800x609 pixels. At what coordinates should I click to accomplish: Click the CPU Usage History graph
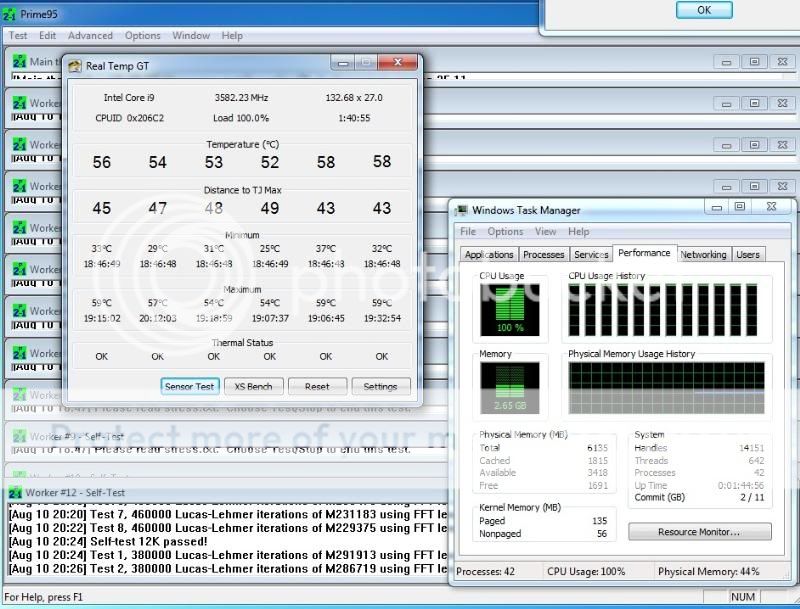click(x=665, y=310)
